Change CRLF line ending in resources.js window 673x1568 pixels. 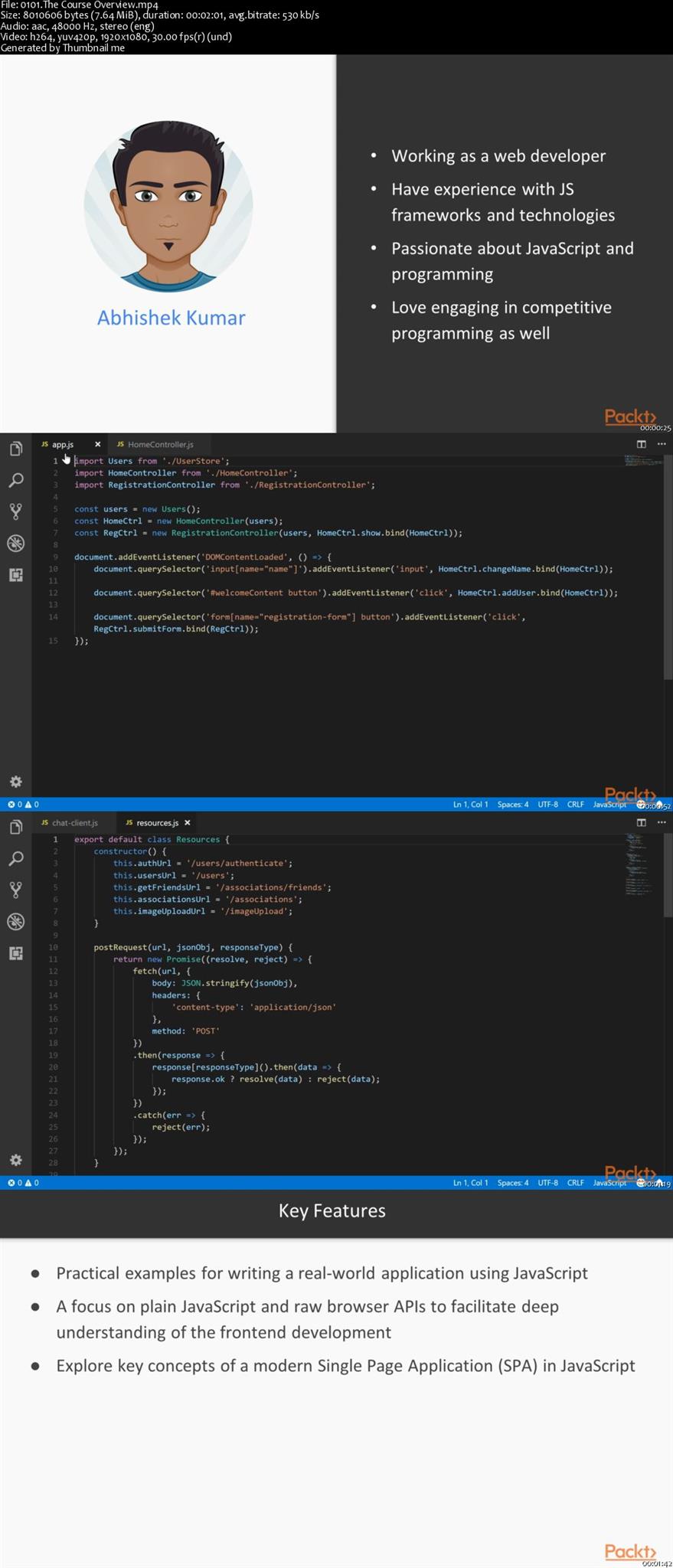(x=576, y=1183)
